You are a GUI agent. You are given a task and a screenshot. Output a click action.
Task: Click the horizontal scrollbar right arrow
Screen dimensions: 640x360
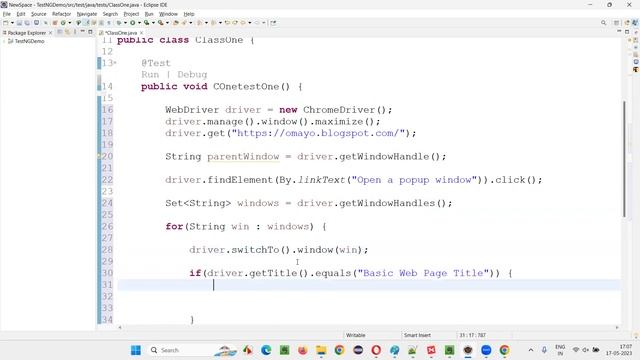[617, 327]
